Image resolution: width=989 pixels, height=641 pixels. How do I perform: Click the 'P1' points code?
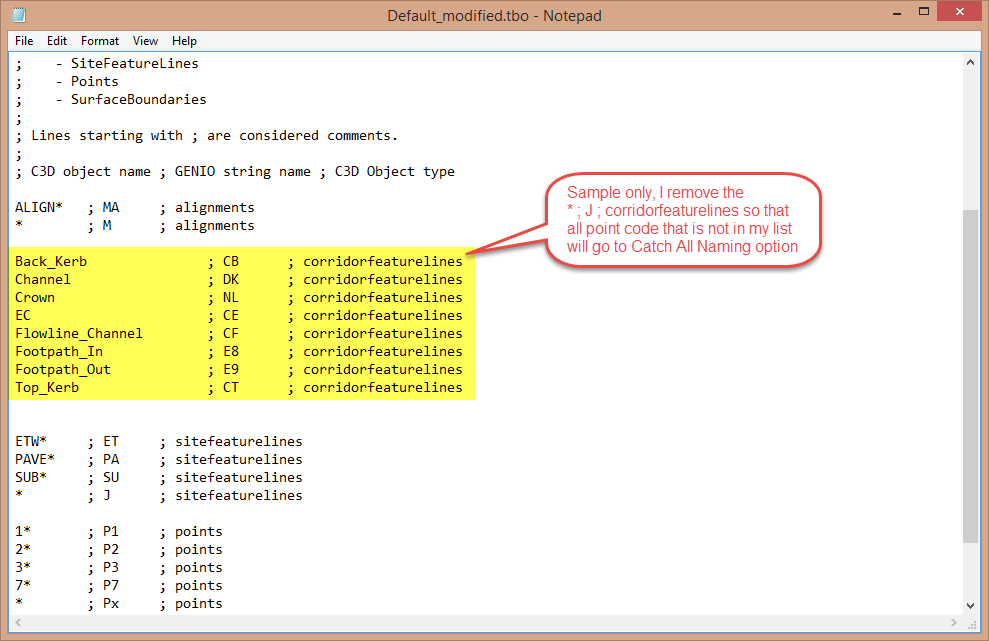[x=111, y=531]
